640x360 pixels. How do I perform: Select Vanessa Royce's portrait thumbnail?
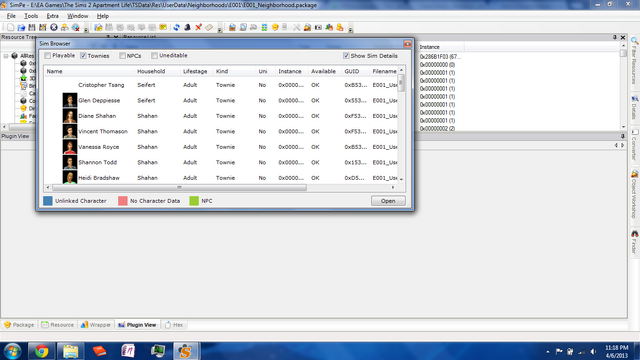pyautogui.click(x=70, y=147)
